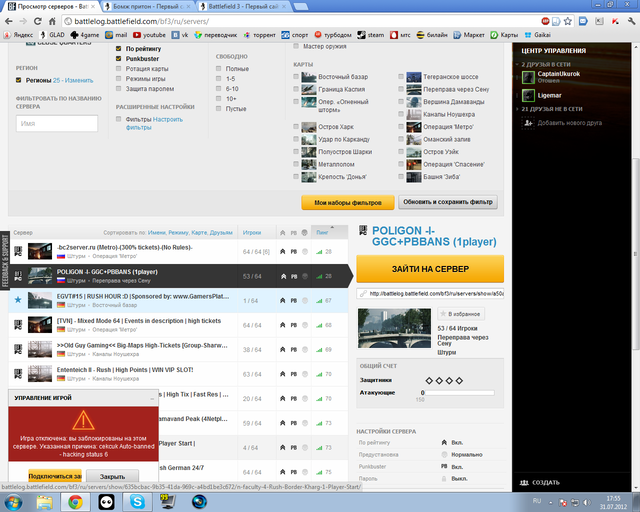Viewport: 640px width, 512px height.
Task: Click Закрыть in game manager panel
Action: [x=112, y=476]
